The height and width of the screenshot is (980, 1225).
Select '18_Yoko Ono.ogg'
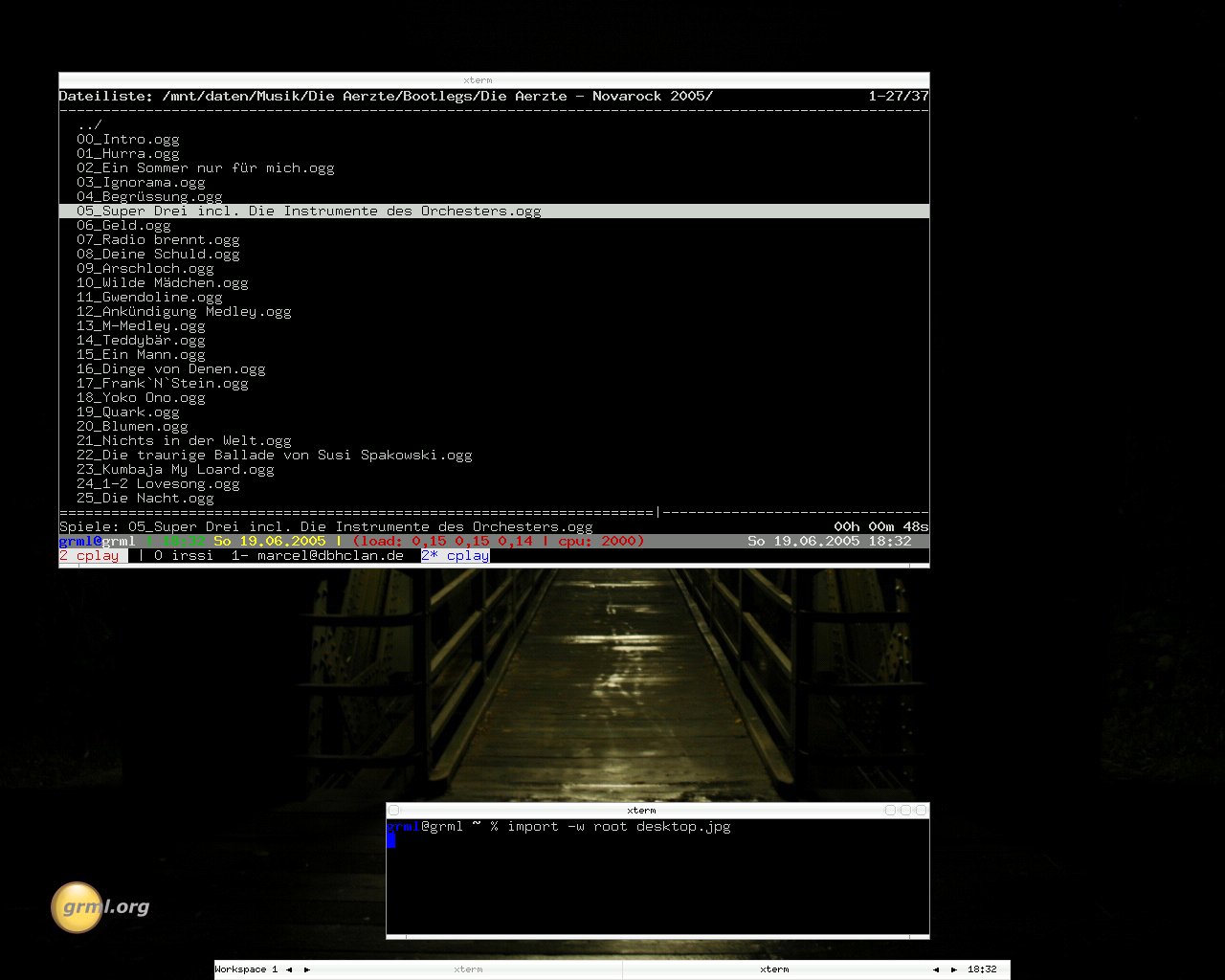(141, 397)
